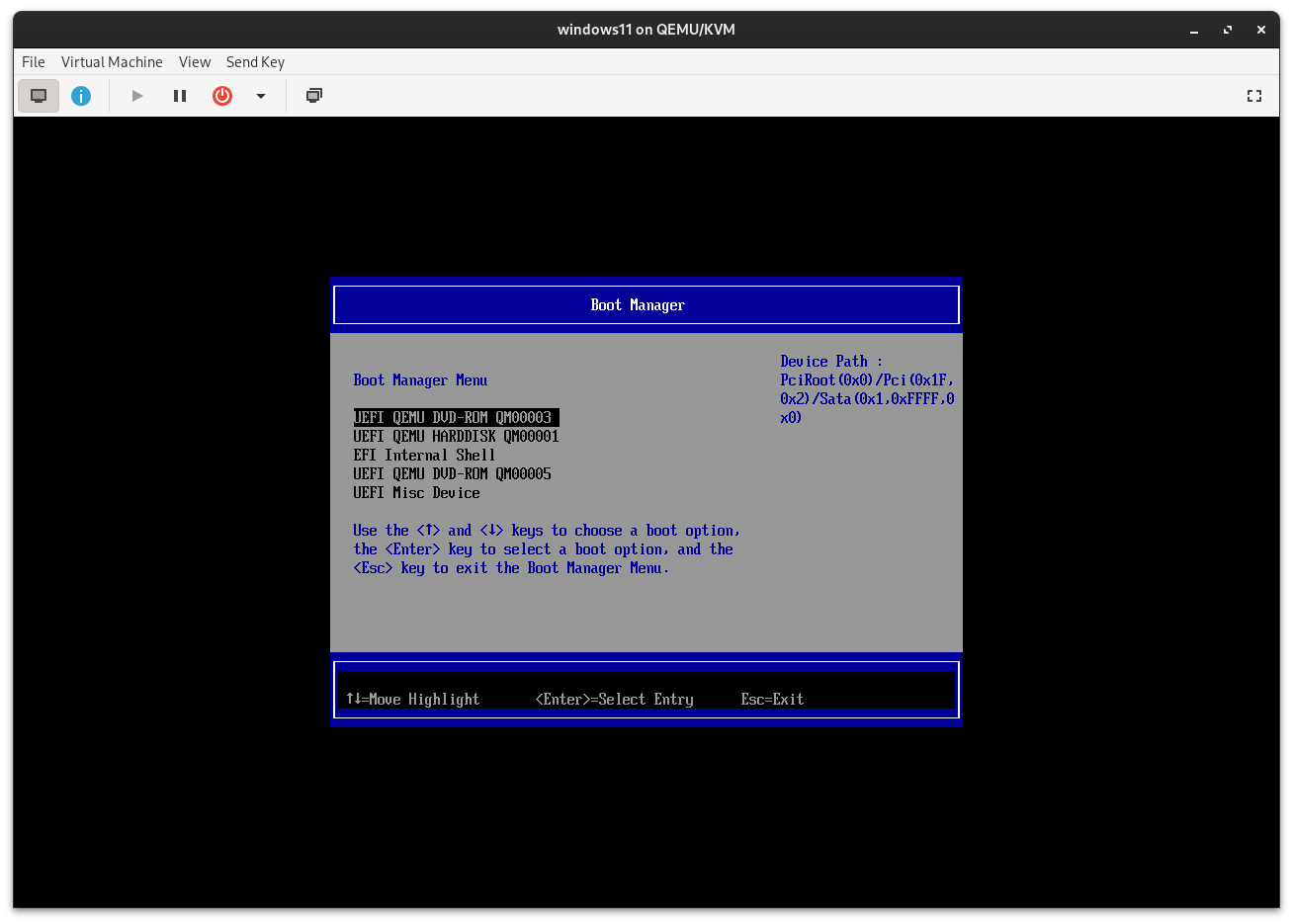This screenshot has height=924, width=1293.
Task: Click the windows11 on QEMU/KVM title bar
Action: tap(646, 30)
